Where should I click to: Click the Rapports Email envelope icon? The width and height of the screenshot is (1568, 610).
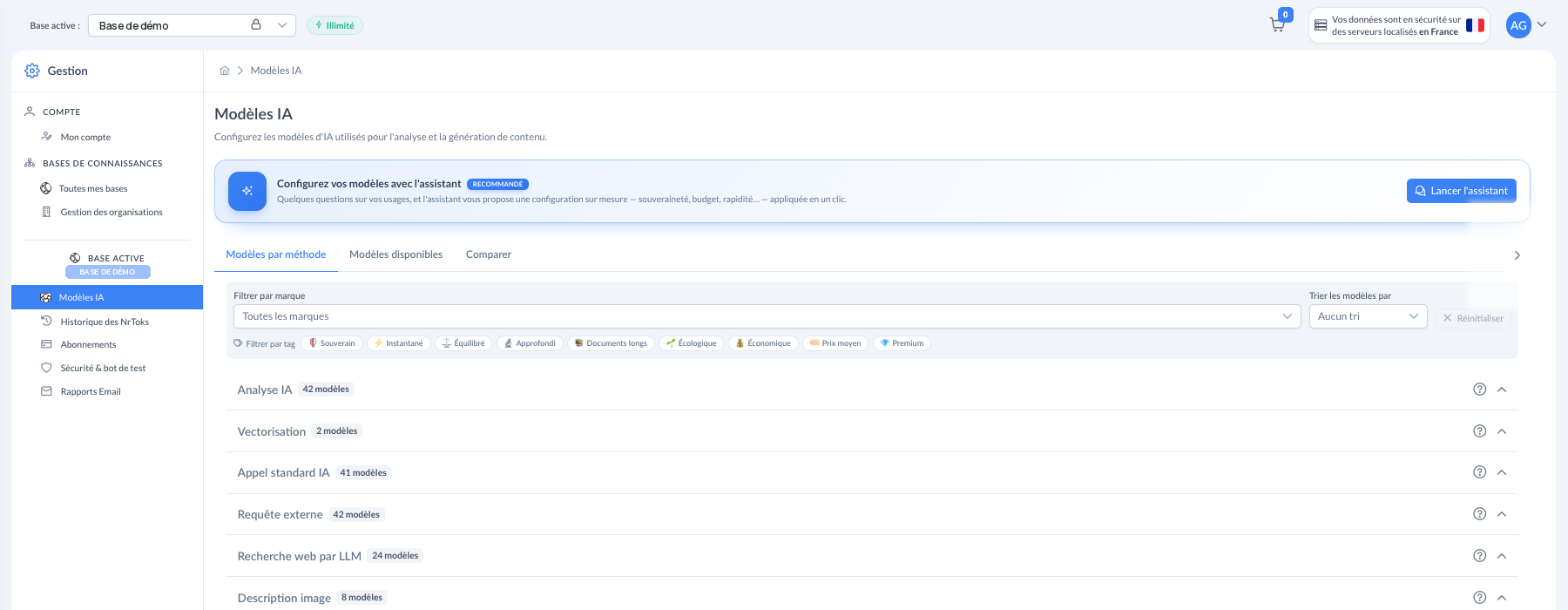click(x=46, y=391)
